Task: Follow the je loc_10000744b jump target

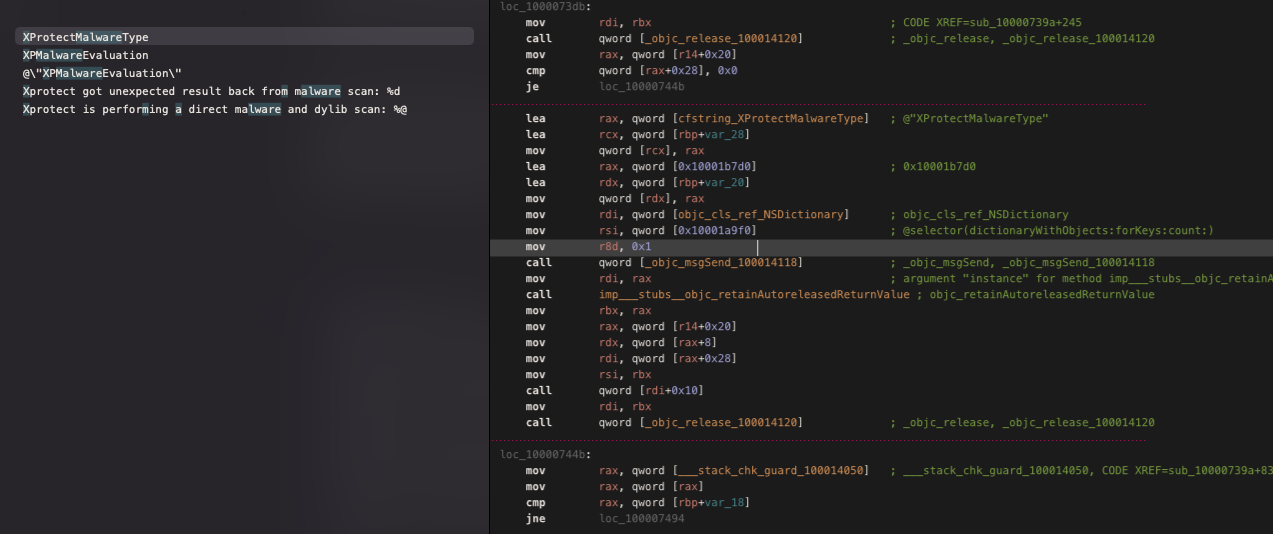Action: [x=642, y=86]
